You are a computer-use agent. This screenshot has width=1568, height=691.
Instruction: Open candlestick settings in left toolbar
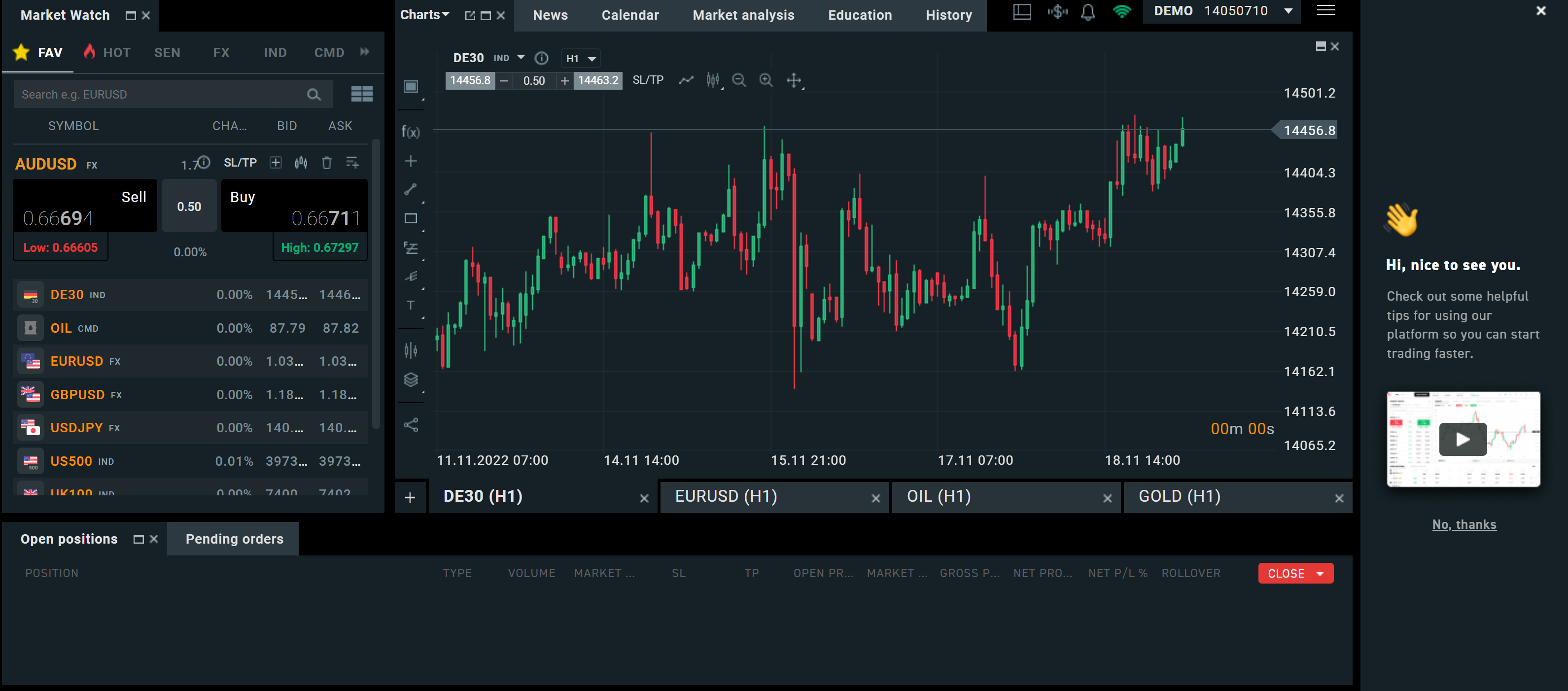[411, 350]
